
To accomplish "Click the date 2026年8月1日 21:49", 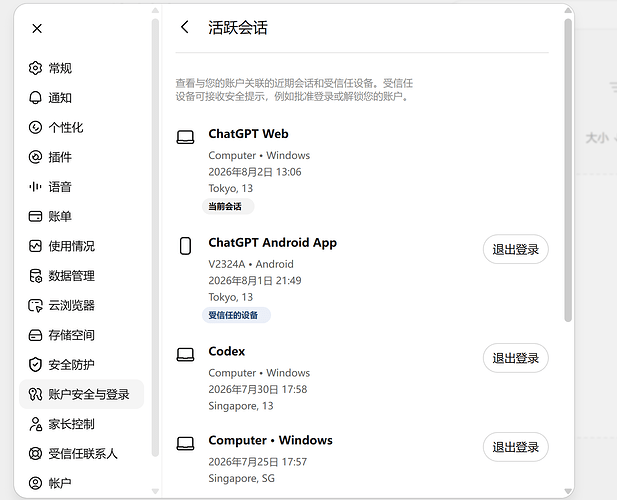I will point(255,280).
